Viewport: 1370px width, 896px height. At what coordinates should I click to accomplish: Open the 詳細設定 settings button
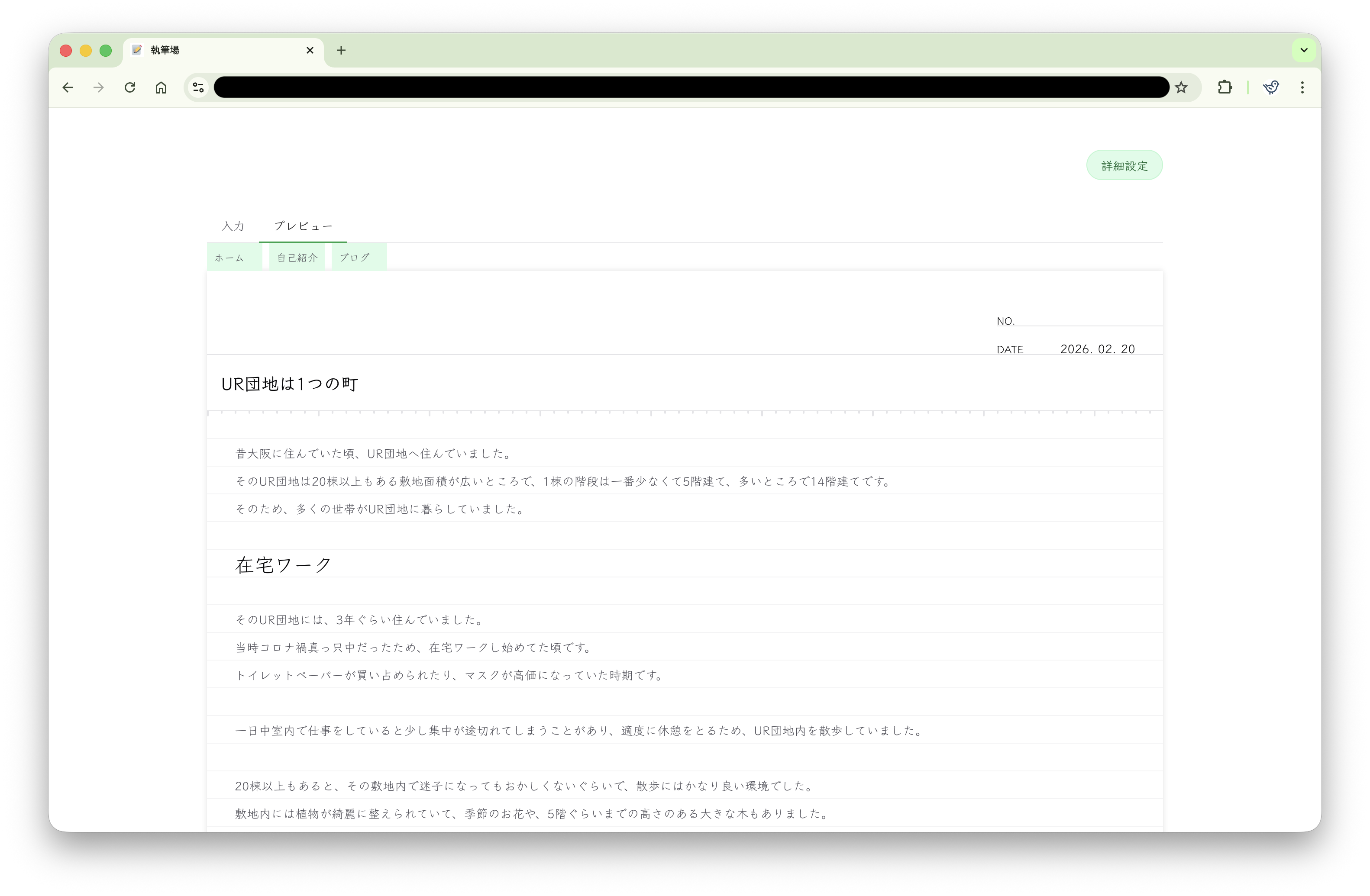point(1124,165)
